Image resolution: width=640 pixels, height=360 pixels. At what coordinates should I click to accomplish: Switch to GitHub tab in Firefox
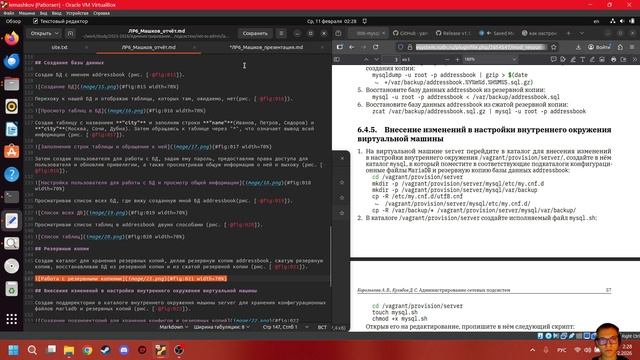pyautogui.click(x=410, y=33)
